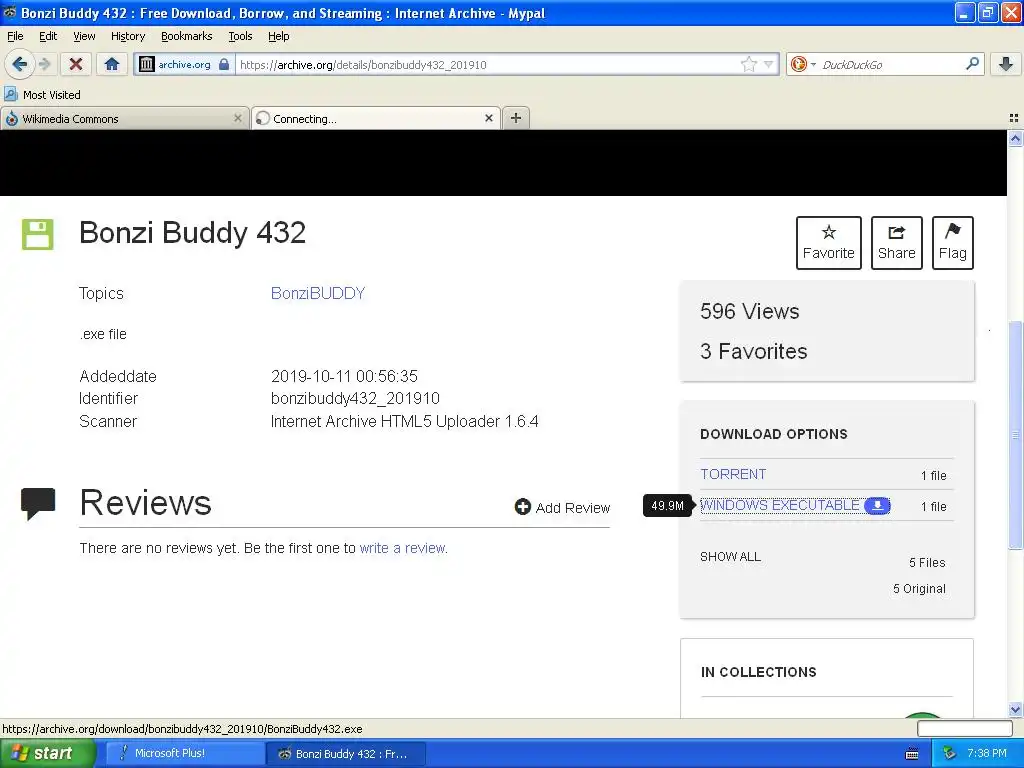Screen dimensions: 1024x768
Task: Close the Connecting... tab
Action: 488,118
